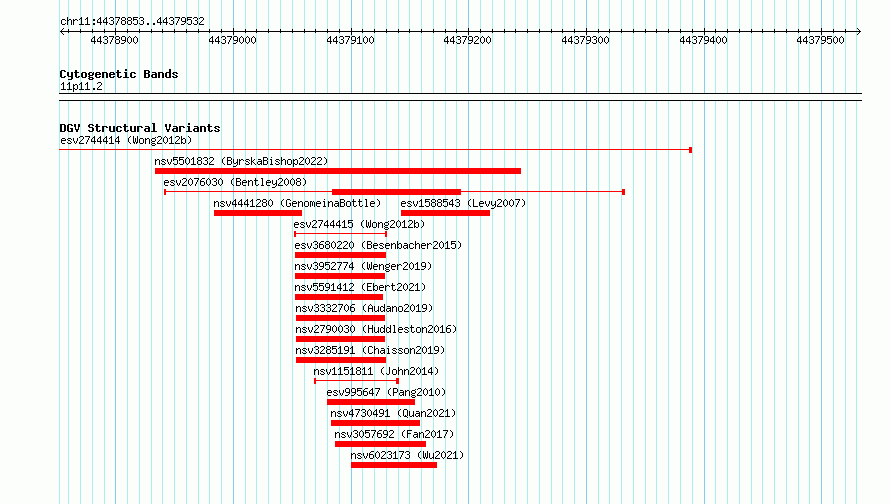Click the red bar under nsv6023173

(394, 465)
